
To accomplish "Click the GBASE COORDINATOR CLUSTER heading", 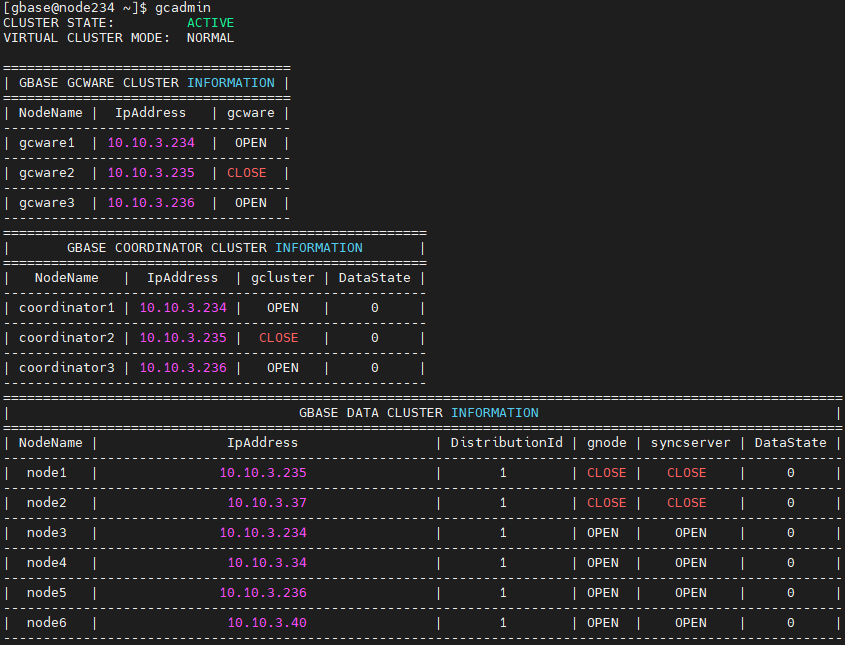I will [214, 248].
